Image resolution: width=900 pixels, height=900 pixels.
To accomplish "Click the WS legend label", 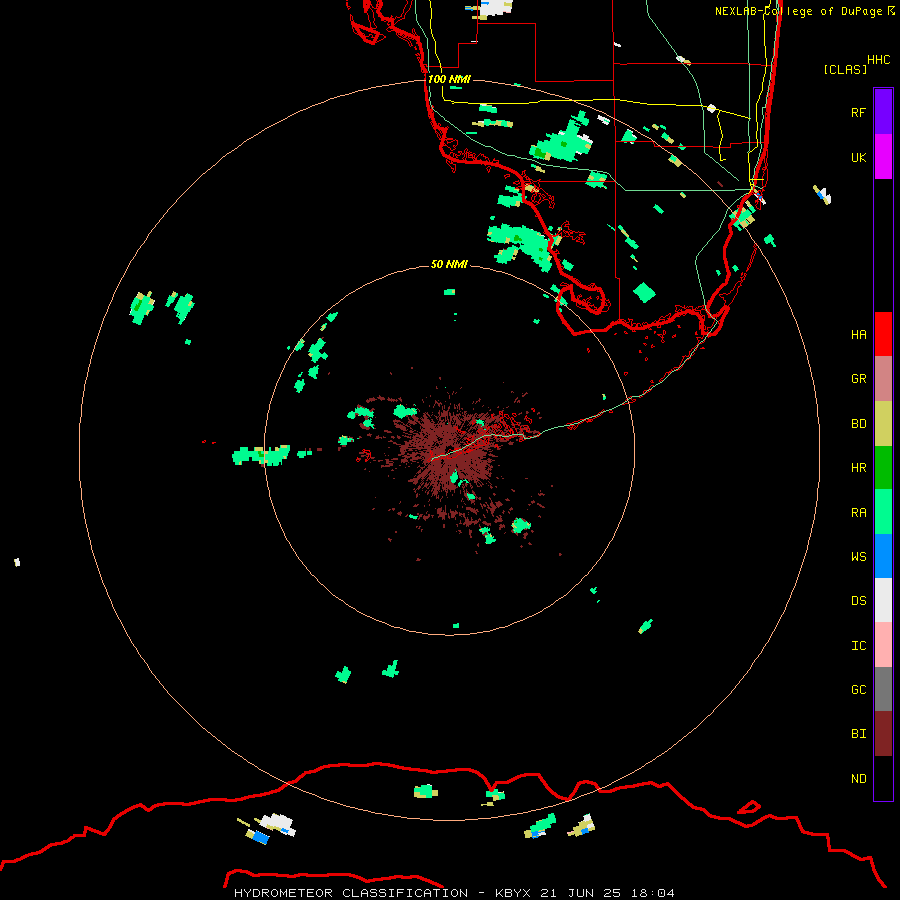I will tap(859, 557).
